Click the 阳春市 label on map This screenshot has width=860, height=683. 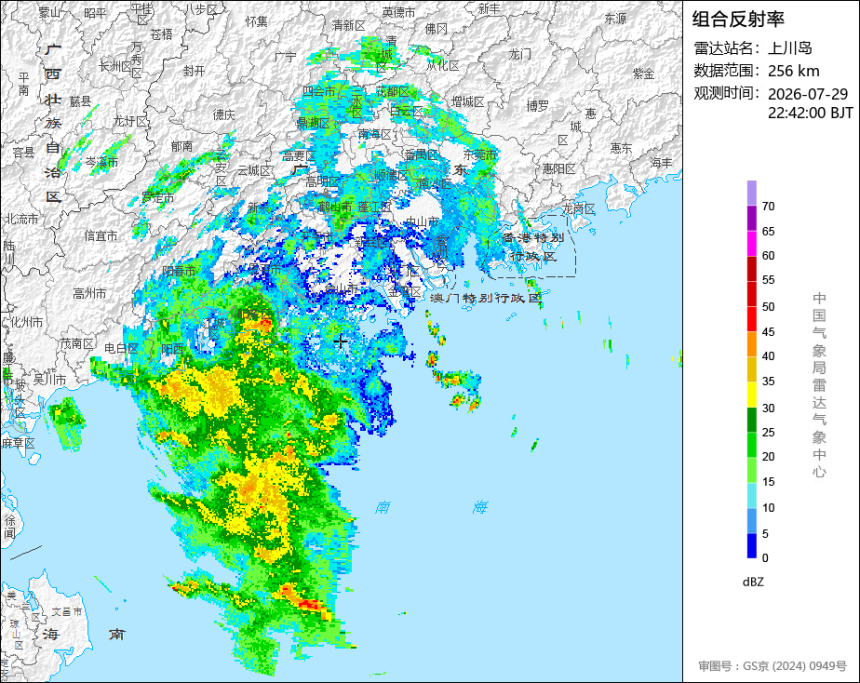tap(179, 271)
